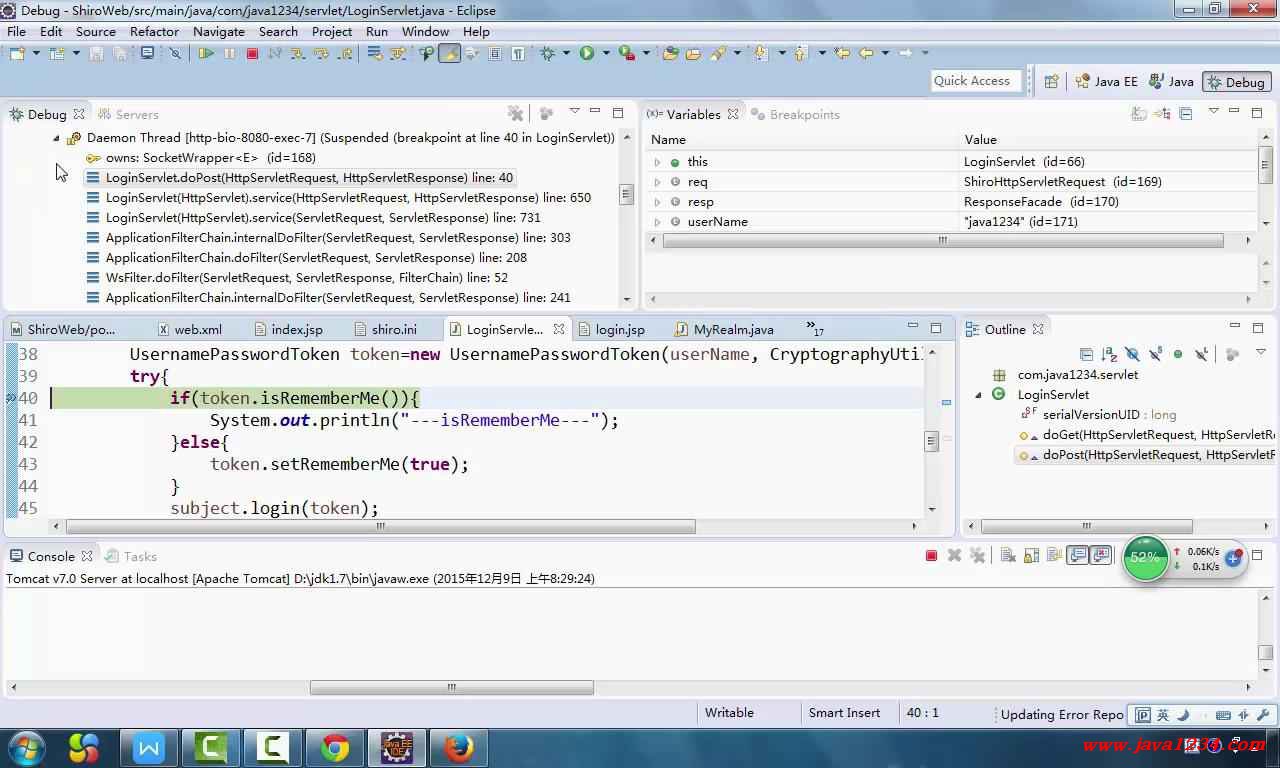
Task: Open the Navigate menu
Action: (219, 31)
